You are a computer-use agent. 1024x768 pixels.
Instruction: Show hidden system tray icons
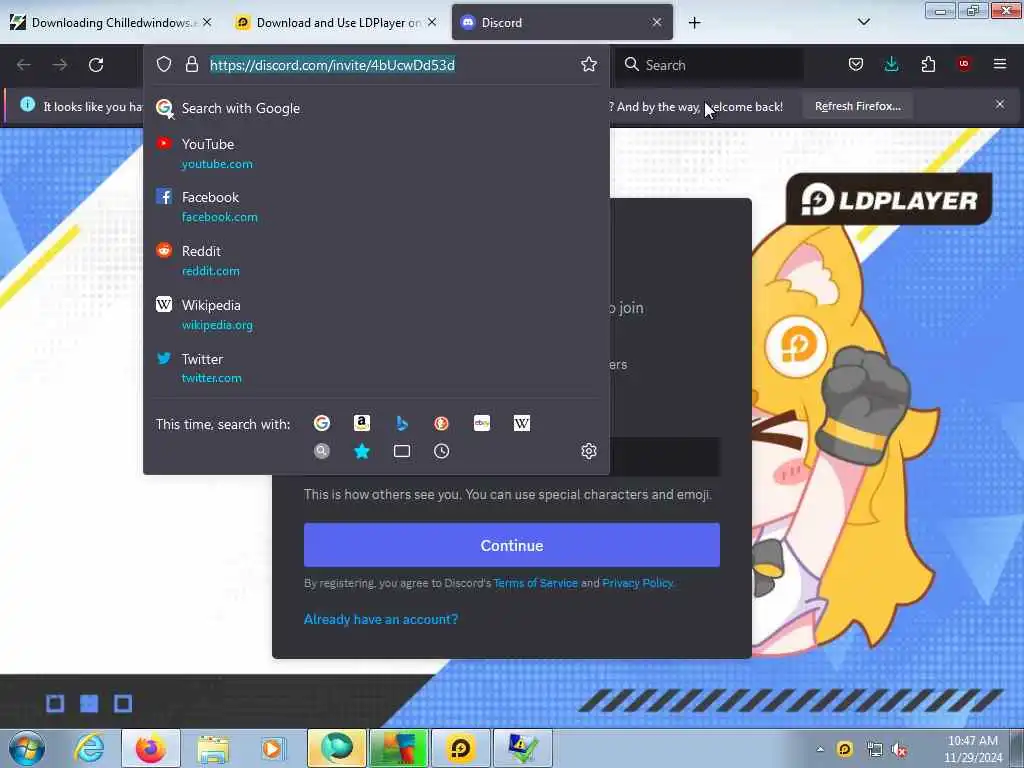coord(820,749)
